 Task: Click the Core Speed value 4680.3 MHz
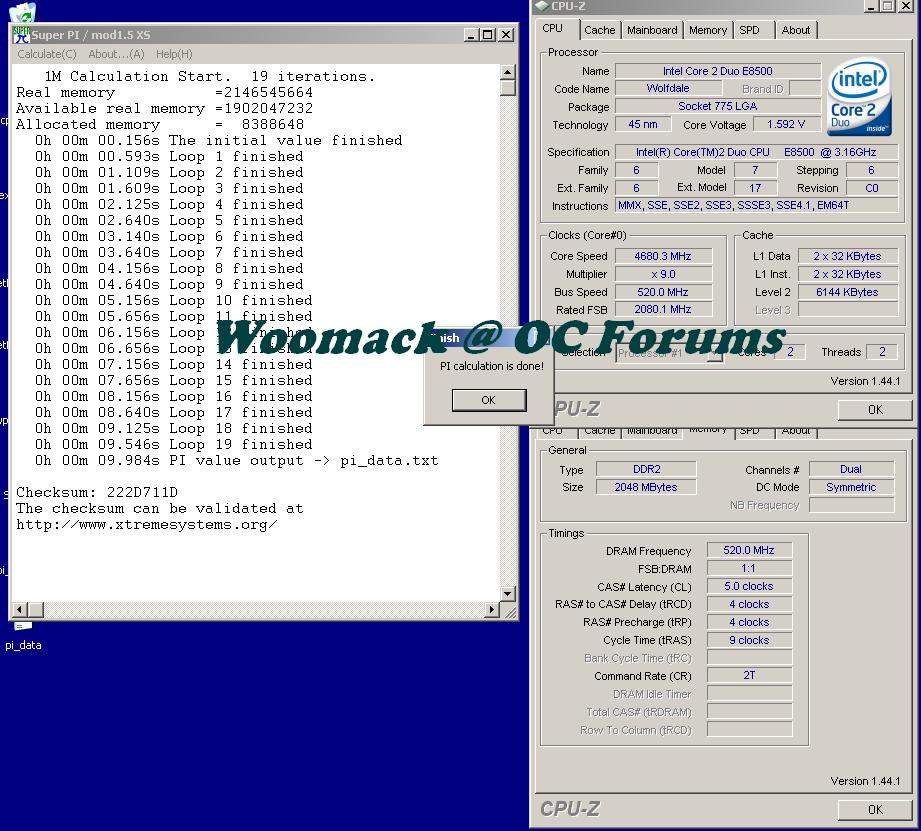(x=663, y=256)
